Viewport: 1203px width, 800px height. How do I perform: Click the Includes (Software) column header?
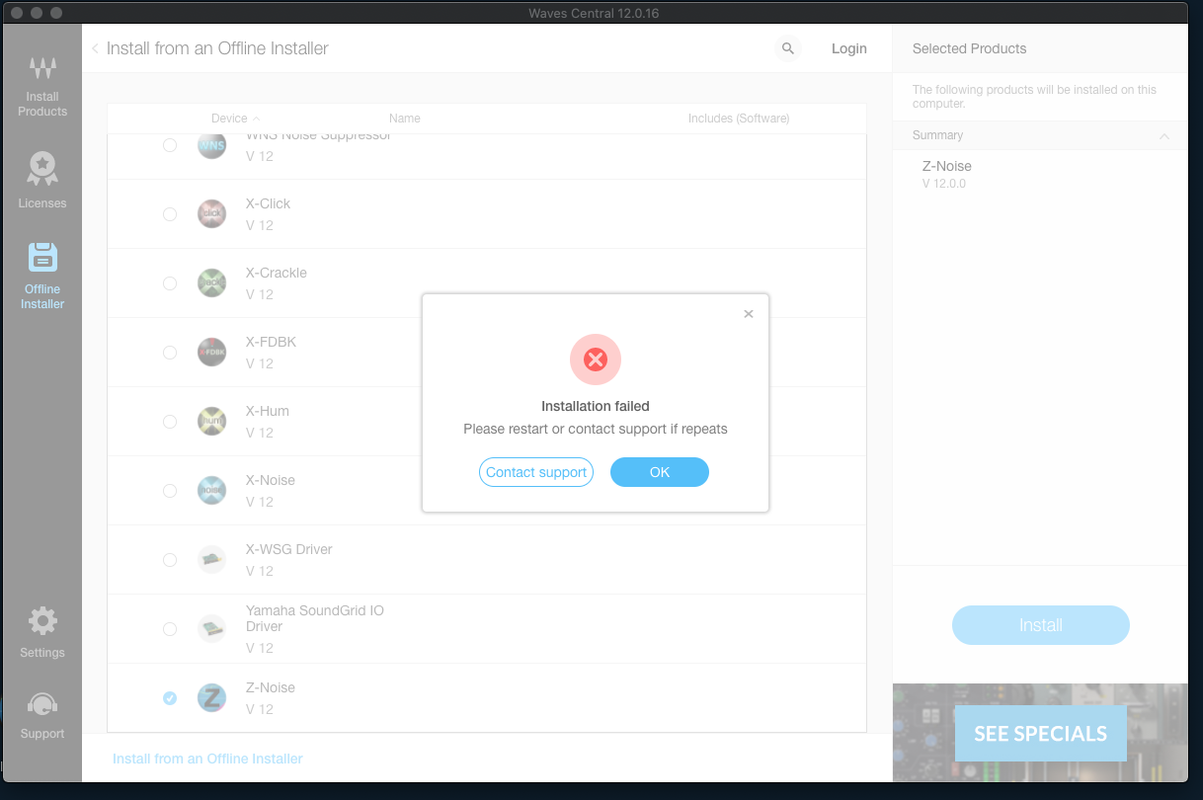point(738,118)
